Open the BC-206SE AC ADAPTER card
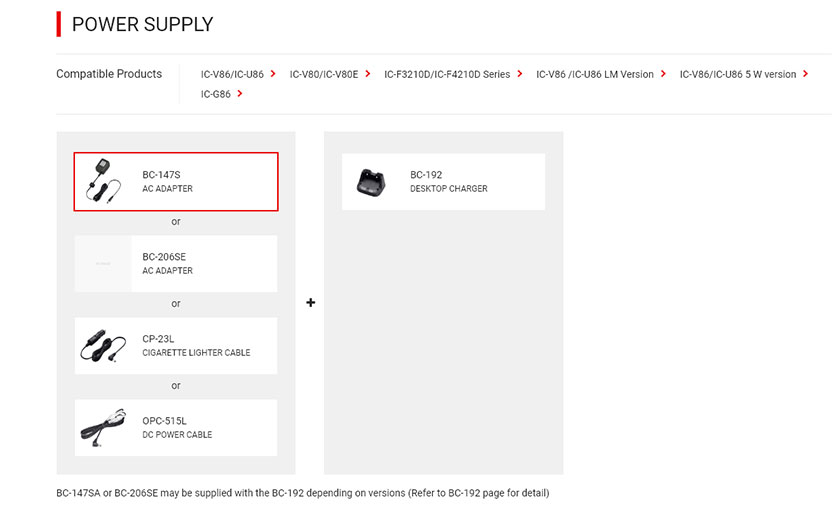Image resolution: width=840 pixels, height=512 pixels. click(x=176, y=263)
